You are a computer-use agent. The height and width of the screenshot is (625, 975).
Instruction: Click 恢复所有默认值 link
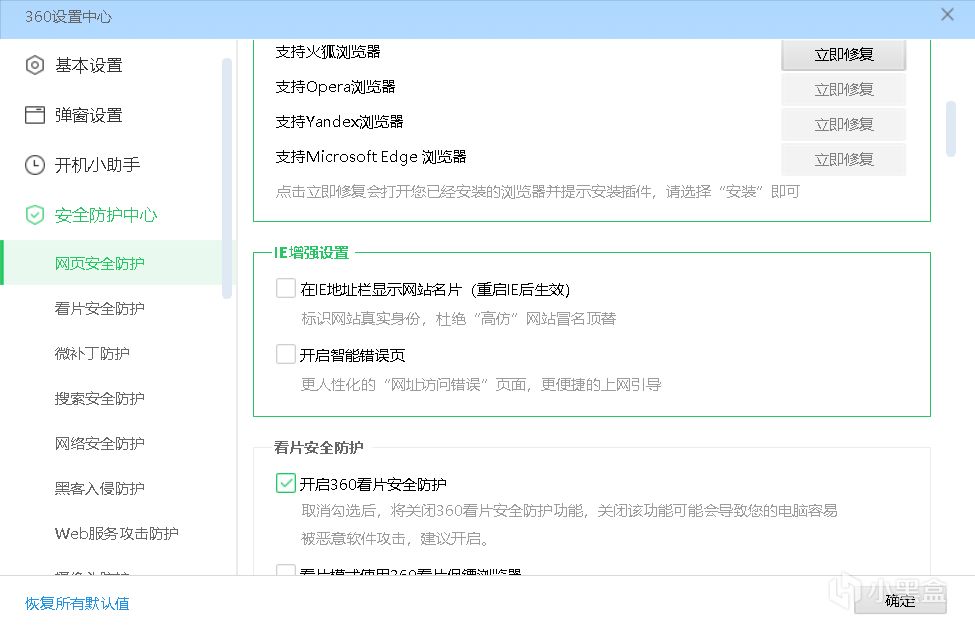(x=77, y=603)
